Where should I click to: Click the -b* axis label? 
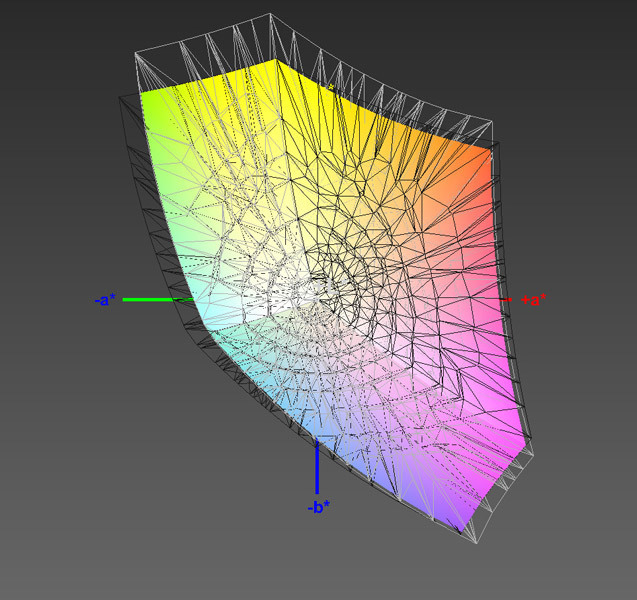(318, 507)
